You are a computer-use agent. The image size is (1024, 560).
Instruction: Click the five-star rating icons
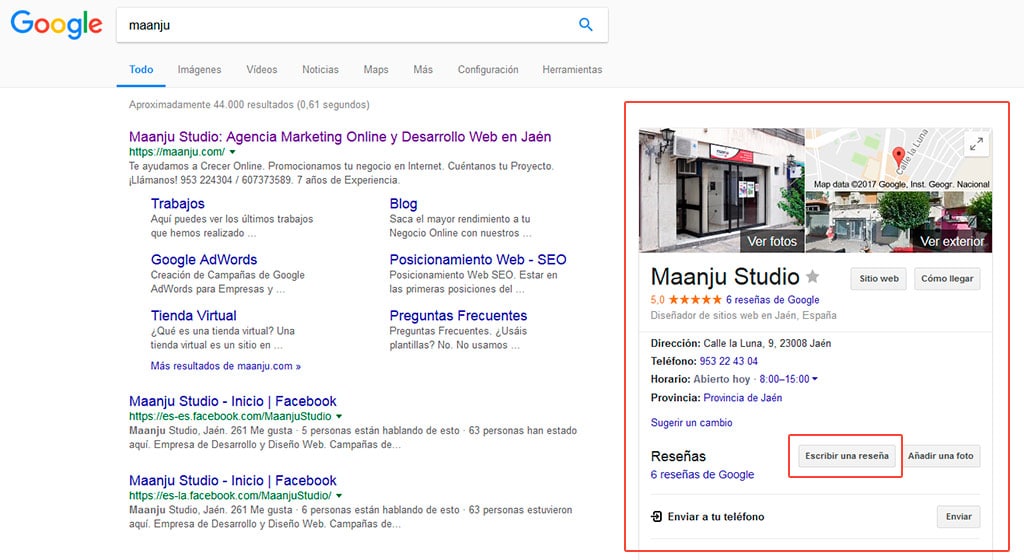[696, 300]
